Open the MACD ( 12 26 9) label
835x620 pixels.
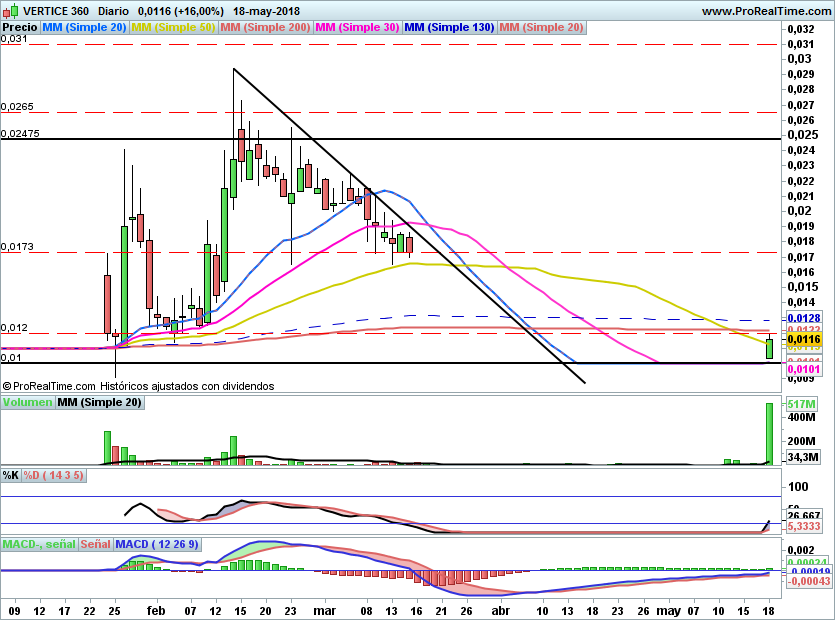[x=157, y=544]
